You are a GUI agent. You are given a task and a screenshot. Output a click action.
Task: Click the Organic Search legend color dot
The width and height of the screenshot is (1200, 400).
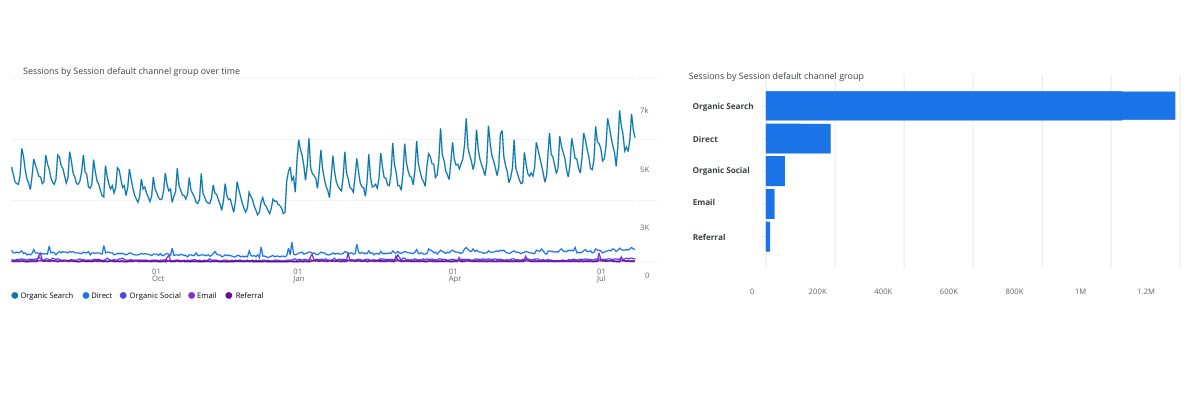point(15,296)
